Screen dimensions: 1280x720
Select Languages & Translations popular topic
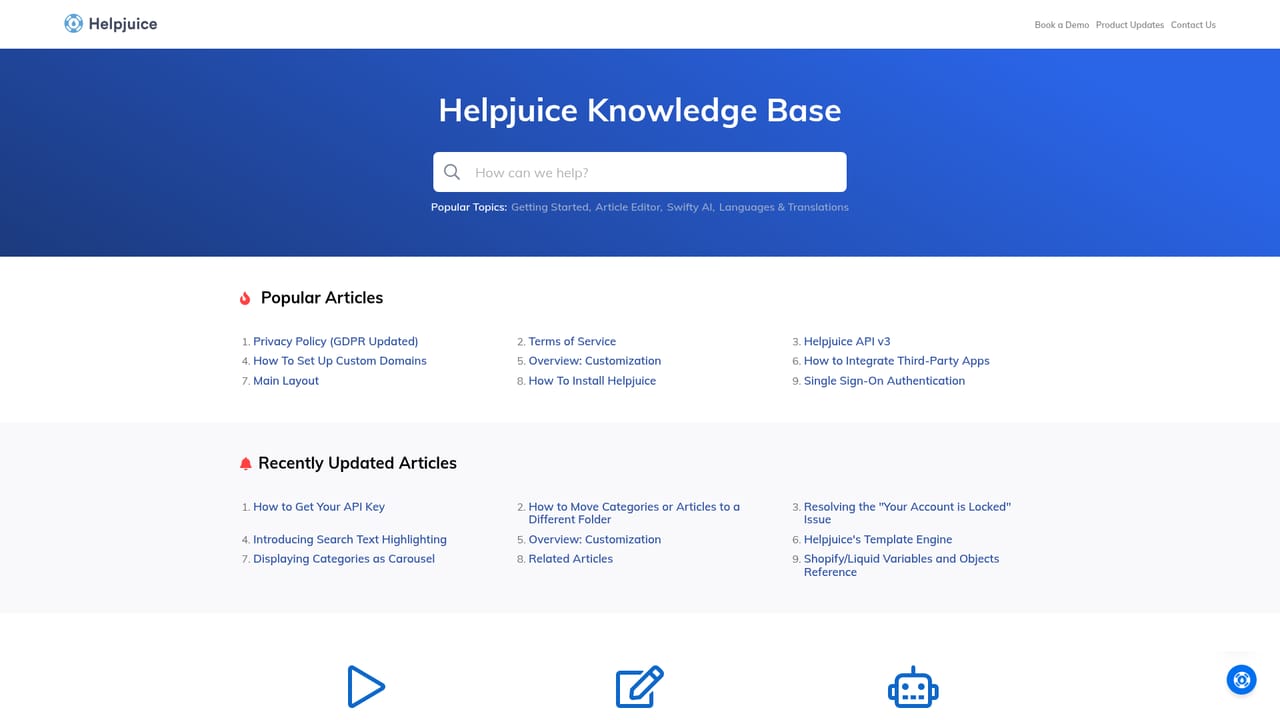(x=784, y=207)
